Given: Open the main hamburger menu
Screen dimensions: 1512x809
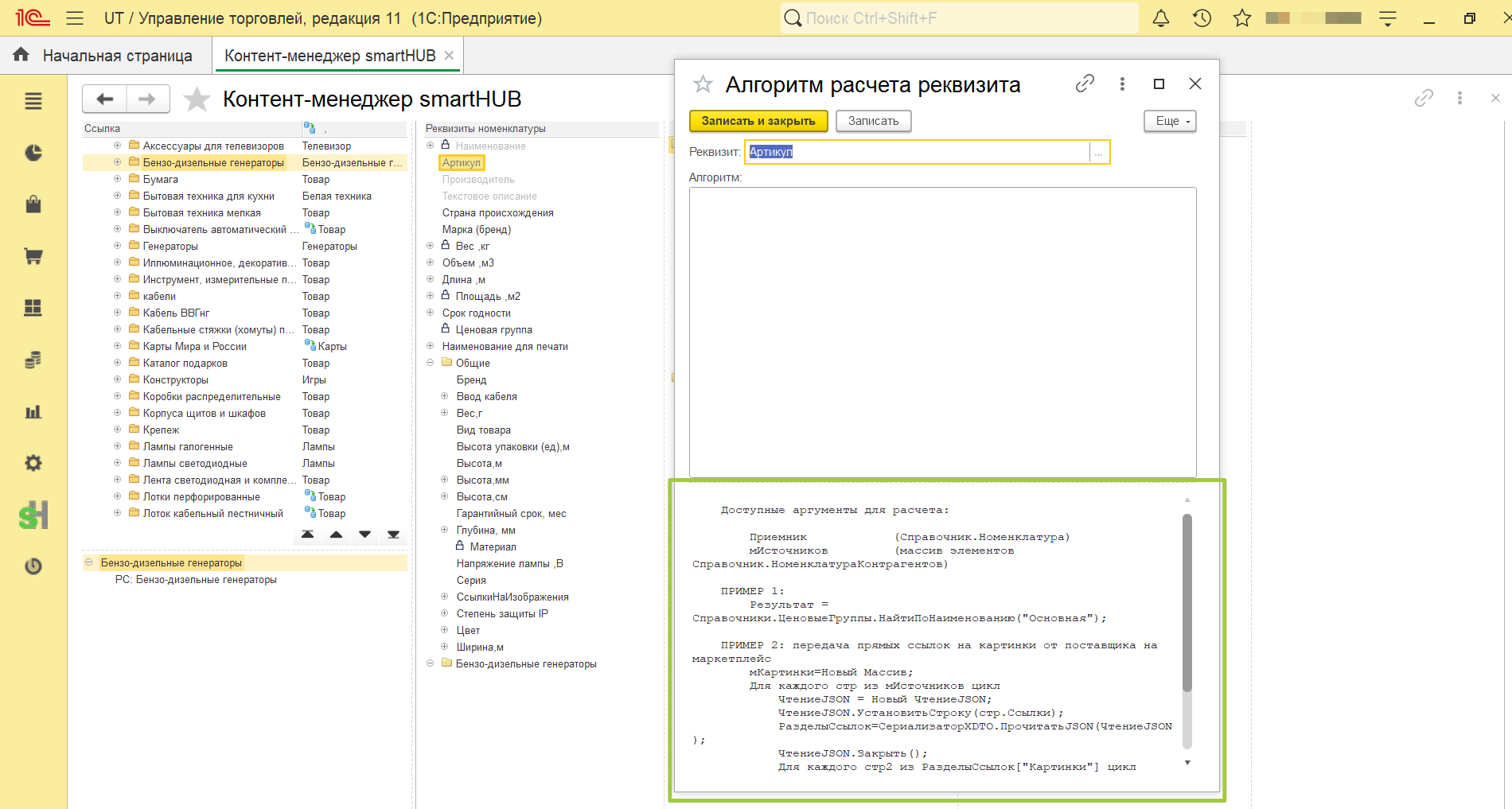Looking at the screenshot, I should pyautogui.click(x=75, y=18).
